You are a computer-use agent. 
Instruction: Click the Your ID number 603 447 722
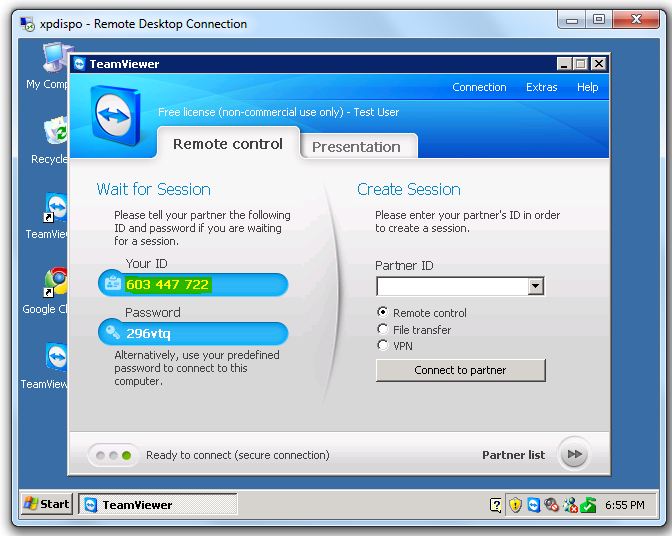[x=168, y=284]
